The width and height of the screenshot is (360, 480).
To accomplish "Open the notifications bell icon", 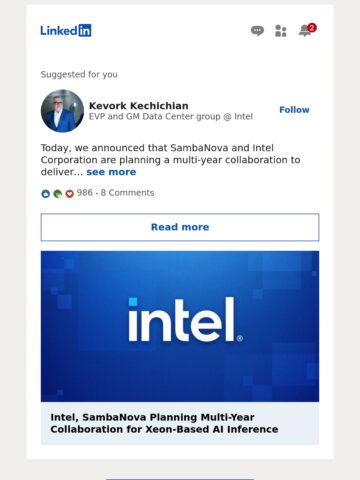I will pyautogui.click(x=305, y=31).
